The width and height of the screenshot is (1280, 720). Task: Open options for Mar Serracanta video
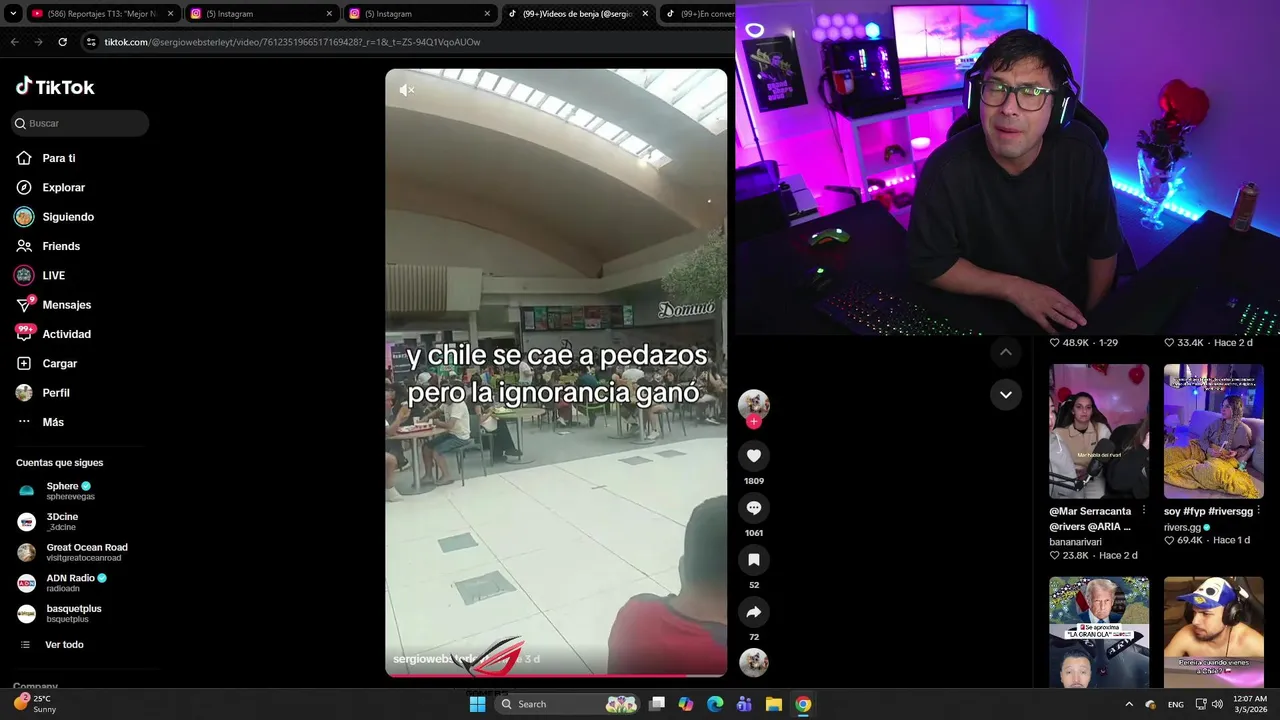(1143, 511)
